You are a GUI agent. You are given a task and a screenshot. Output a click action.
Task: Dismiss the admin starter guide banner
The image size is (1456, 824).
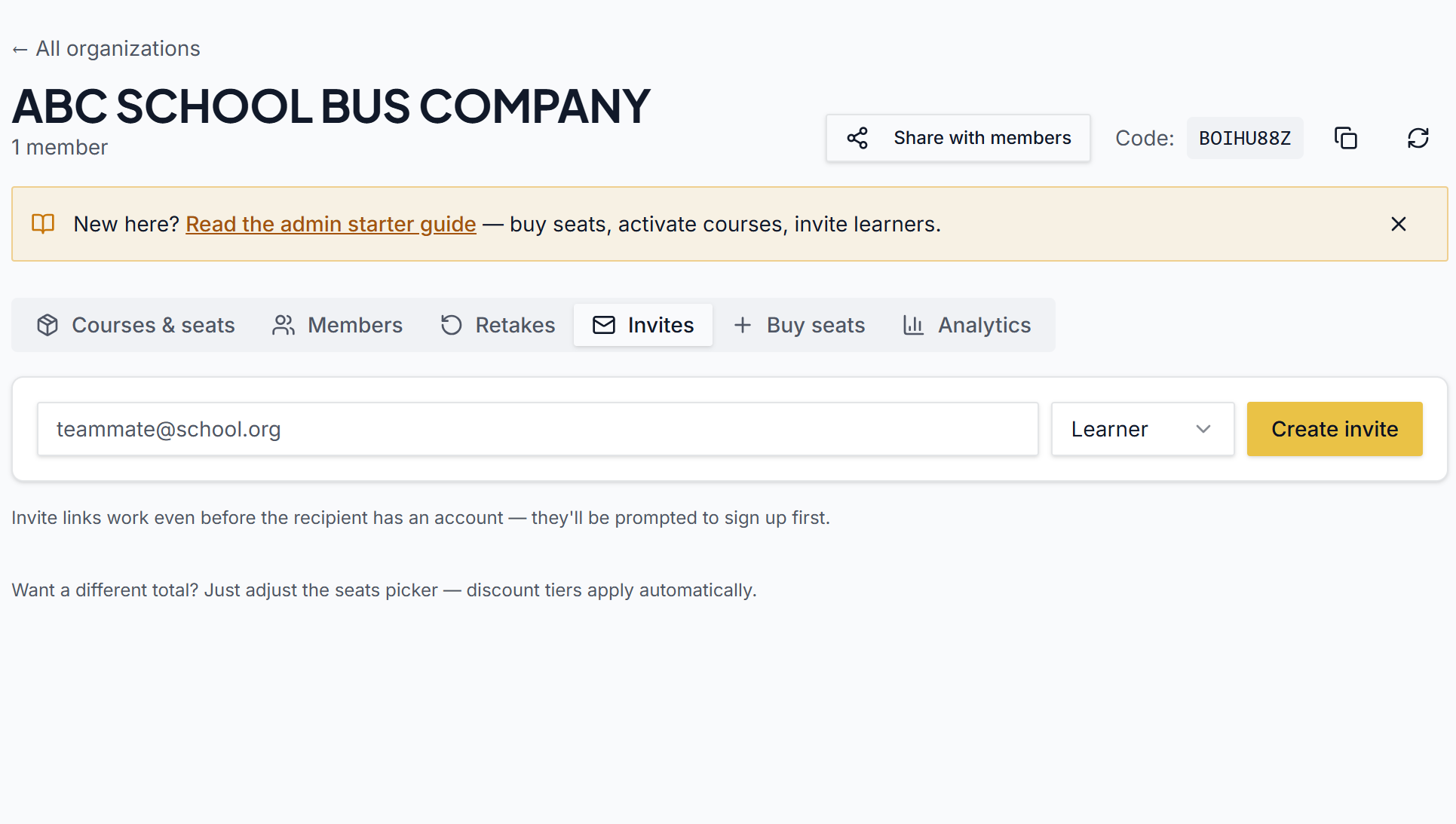coord(1399,224)
